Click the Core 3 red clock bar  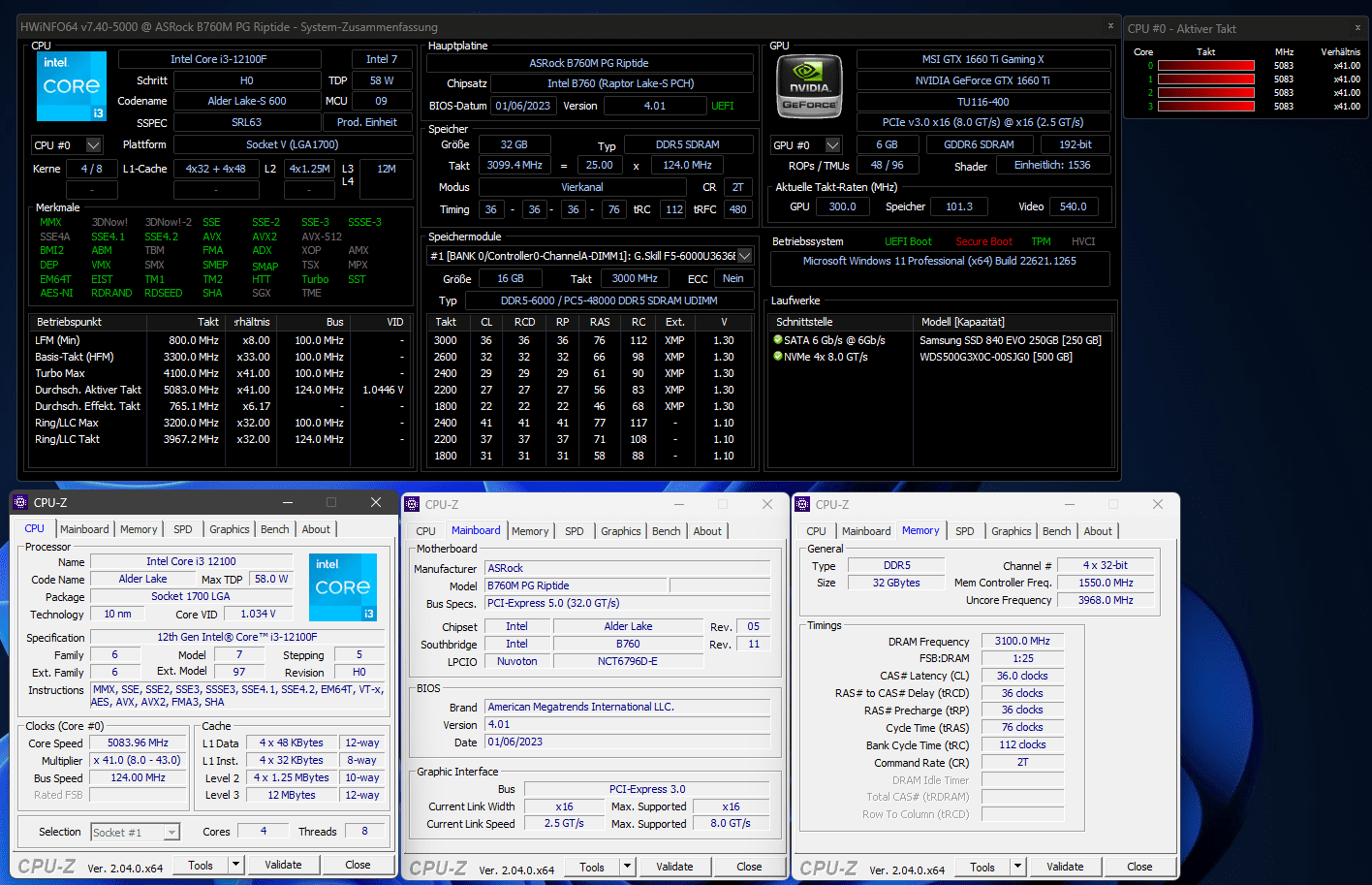1206,107
